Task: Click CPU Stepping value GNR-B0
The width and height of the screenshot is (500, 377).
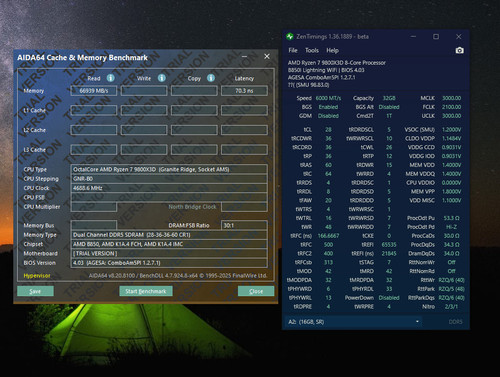Action: 169,179
